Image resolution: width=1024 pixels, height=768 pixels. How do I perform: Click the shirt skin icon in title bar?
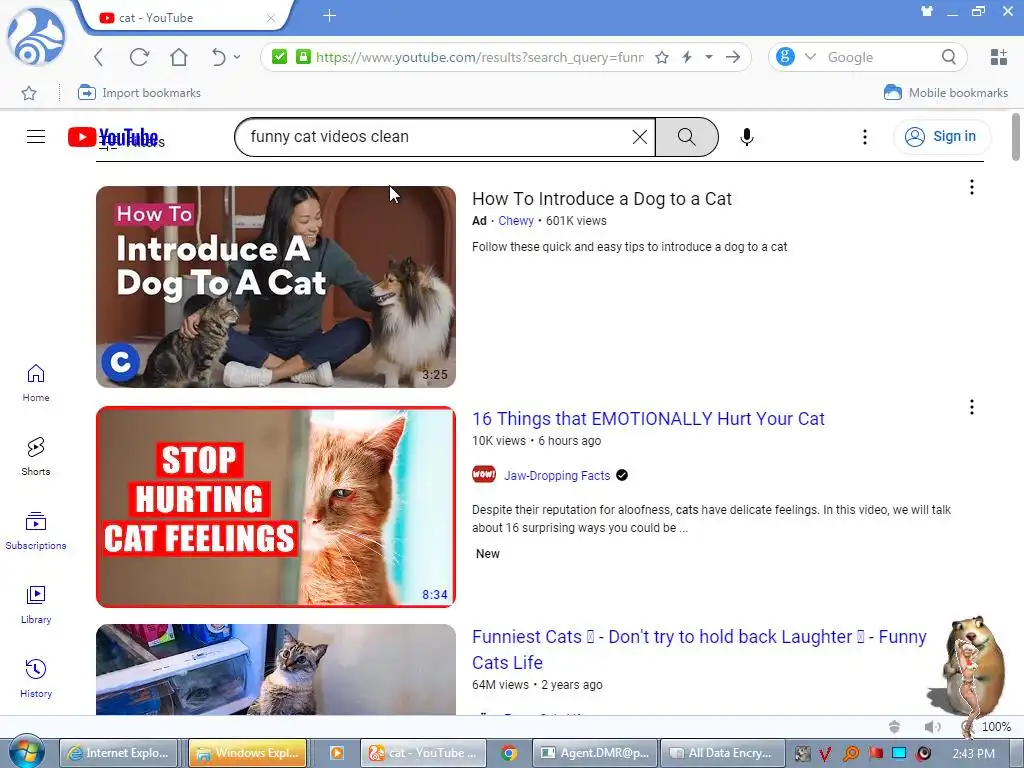[x=926, y=11]
